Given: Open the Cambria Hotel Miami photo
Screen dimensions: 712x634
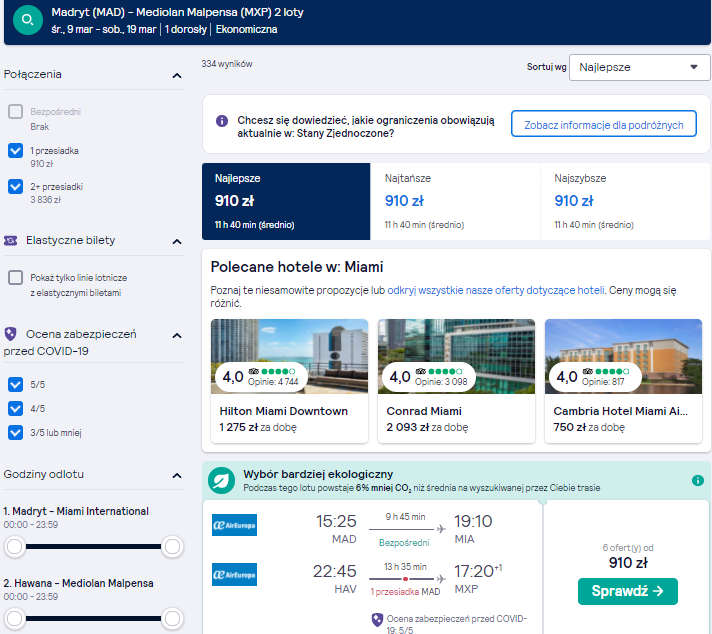Looking at the screenshot, I should coord(623,356).
